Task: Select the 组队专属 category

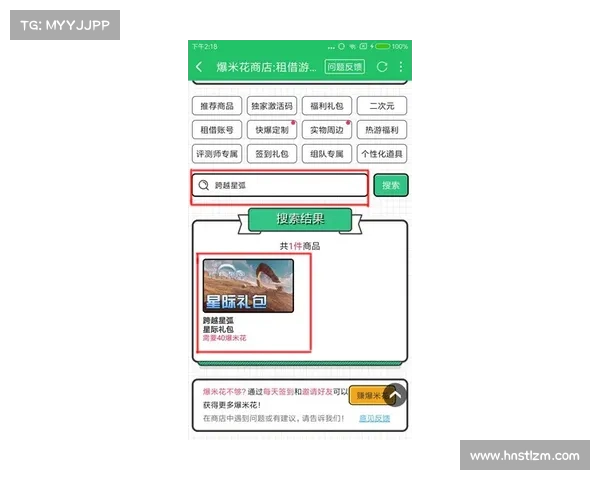Action: pyautogui.click(x=327, y=154)
